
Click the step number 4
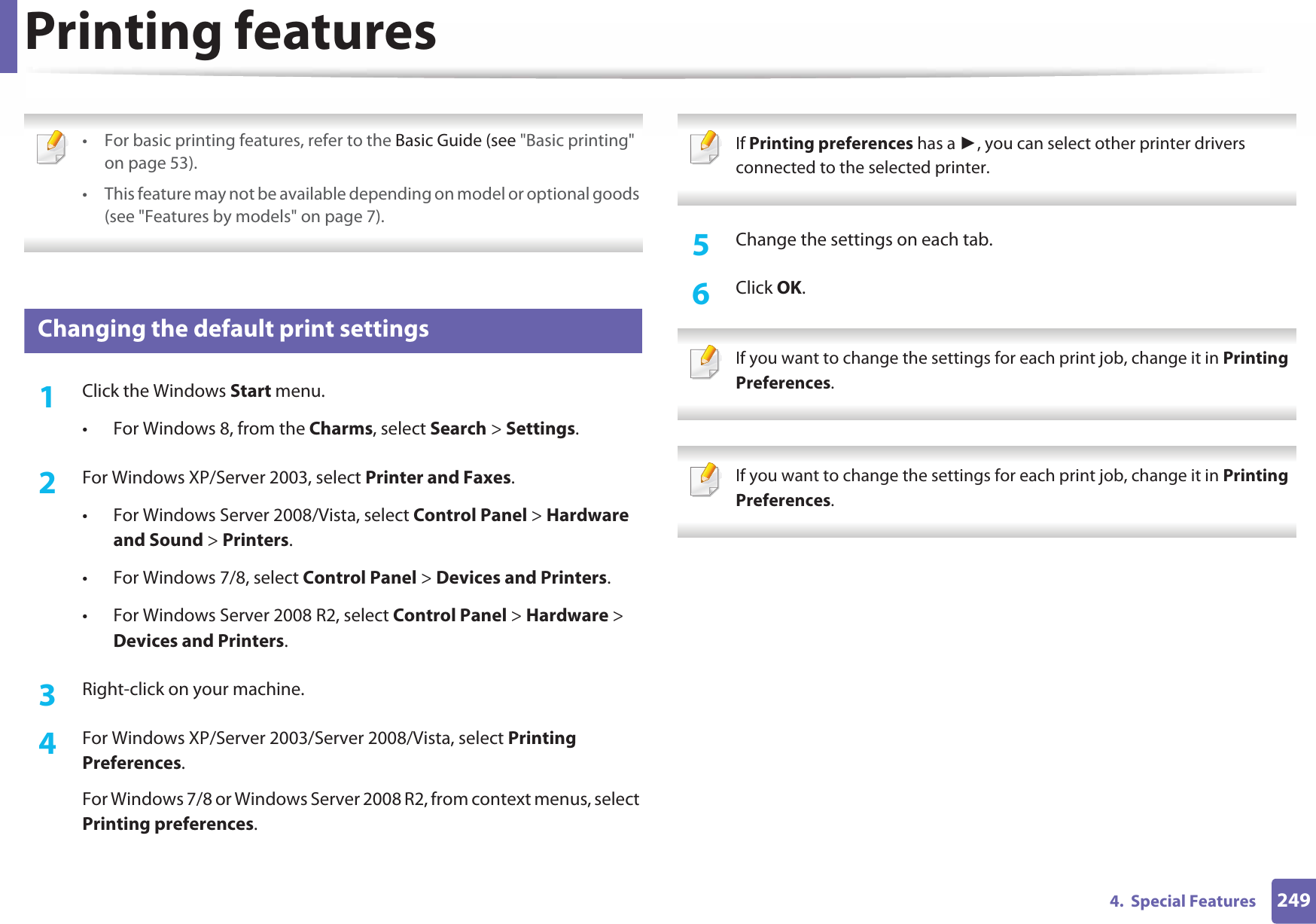pyautogui.click(x=47, y=743)
